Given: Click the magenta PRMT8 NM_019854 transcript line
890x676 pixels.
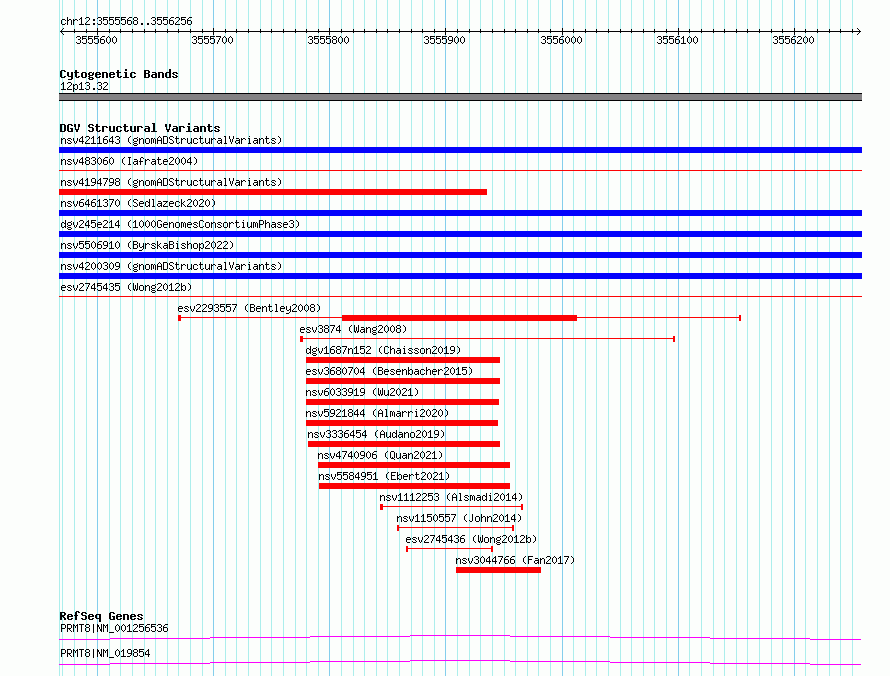Looking at the screenshot, I should [x=460, y=662].
